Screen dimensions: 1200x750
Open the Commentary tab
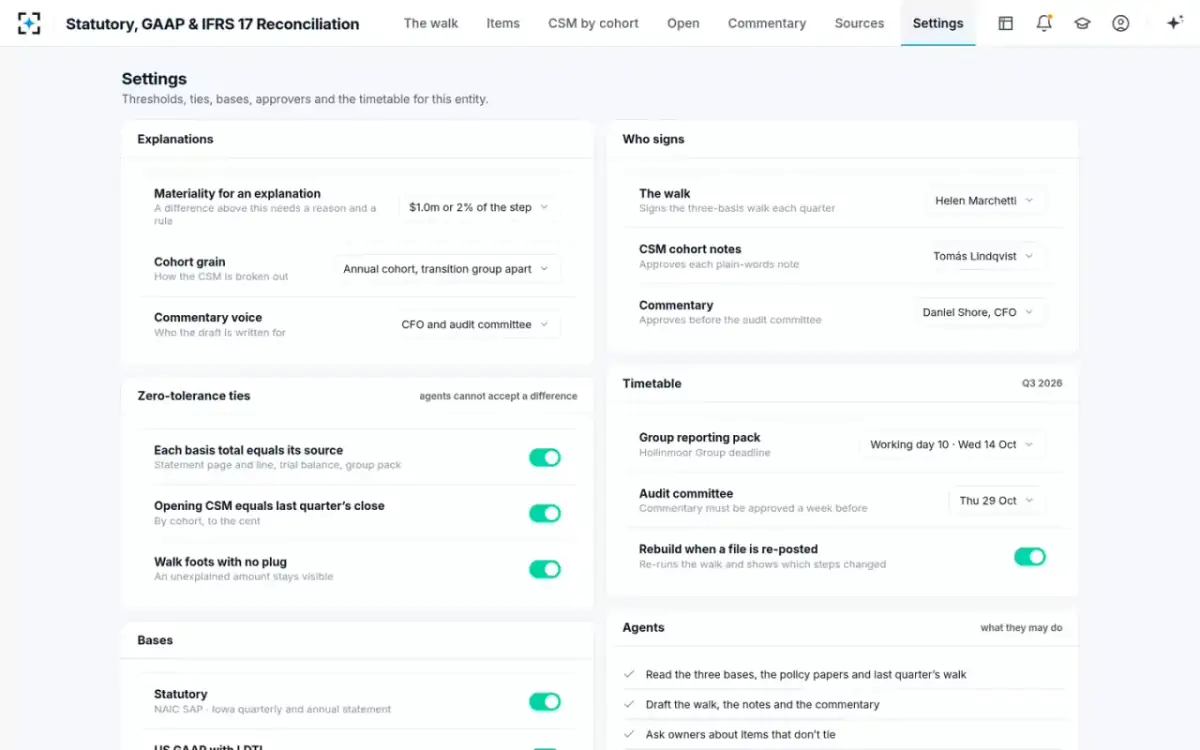pyautogui.click(x=767, y=23)
